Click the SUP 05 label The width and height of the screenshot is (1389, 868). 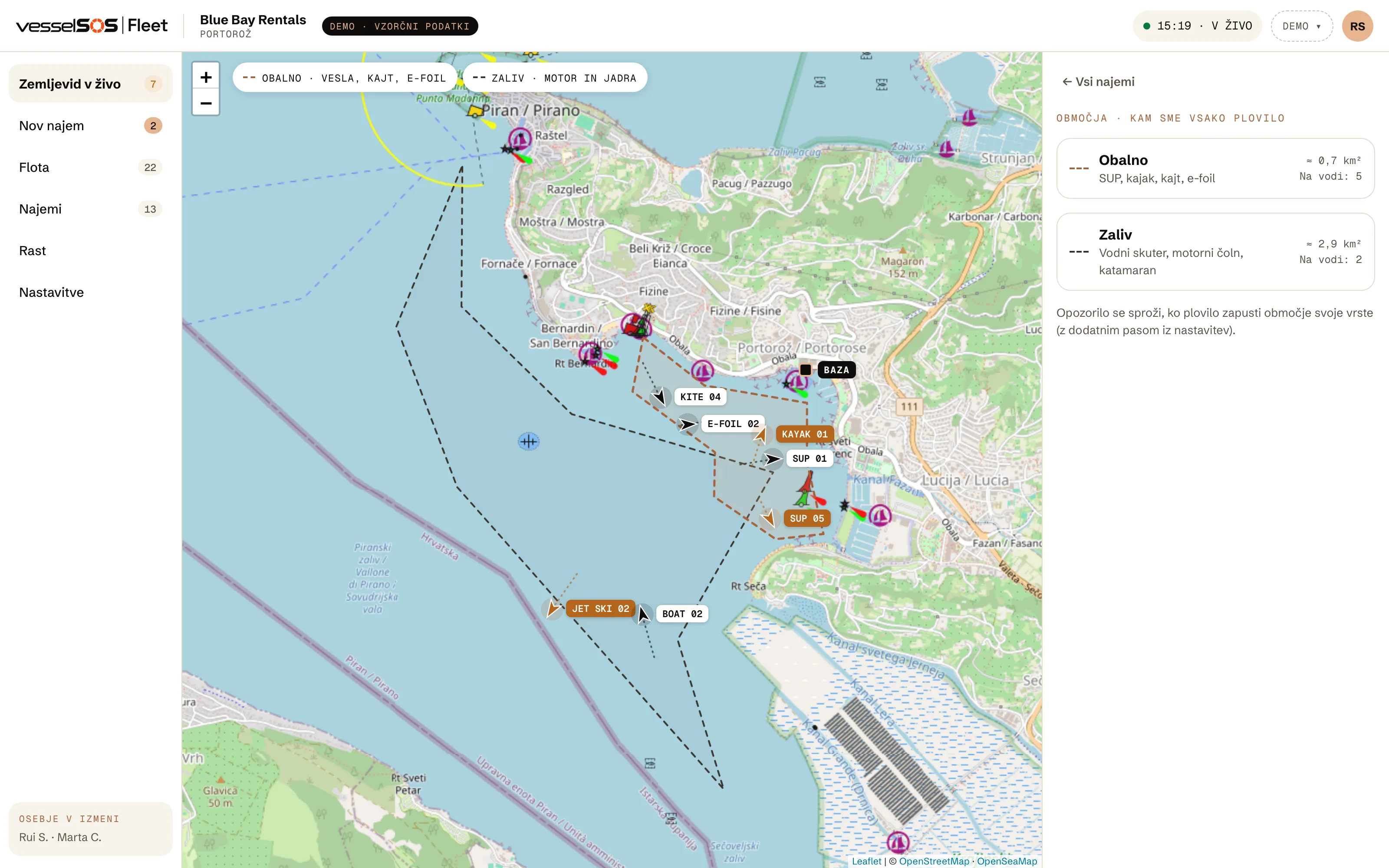(806, 518)
